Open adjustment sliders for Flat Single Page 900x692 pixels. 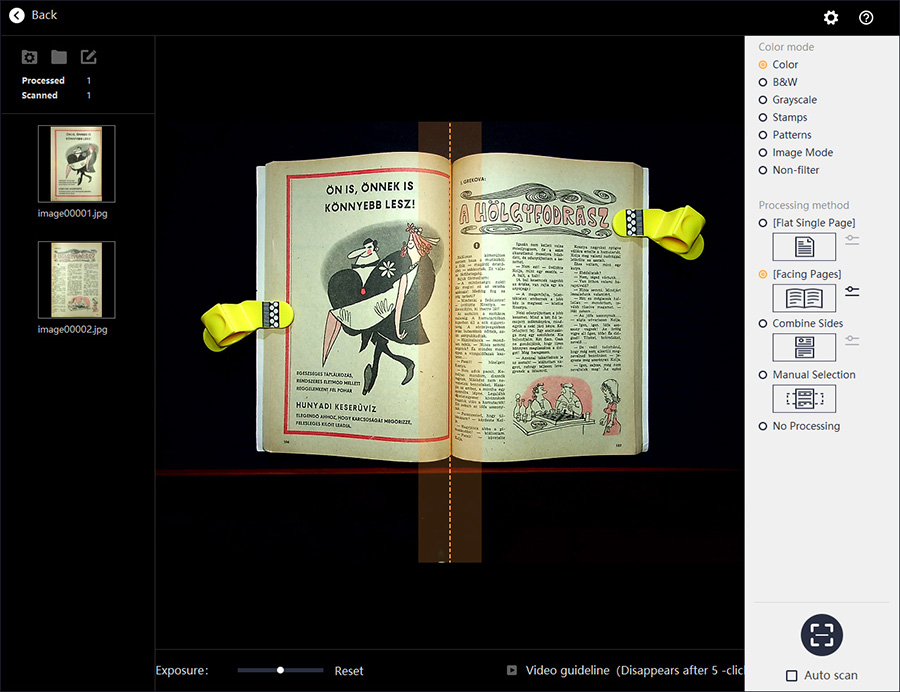(852, 240)
